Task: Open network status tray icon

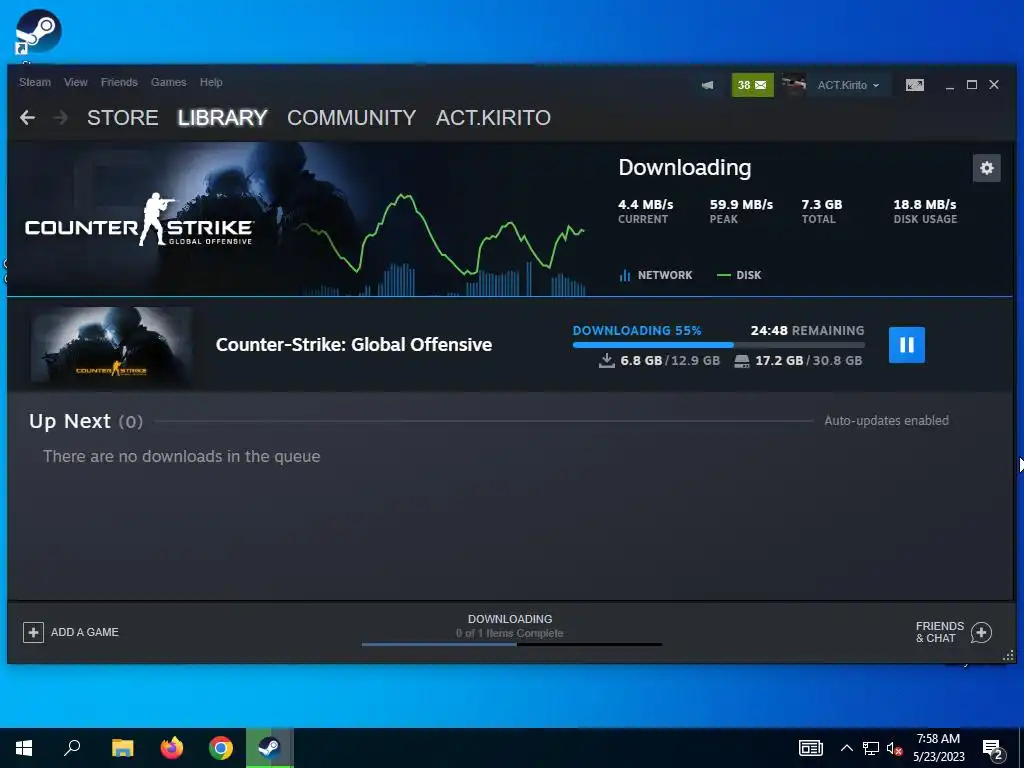Action: pyautogui.click(x=871, y=748)
